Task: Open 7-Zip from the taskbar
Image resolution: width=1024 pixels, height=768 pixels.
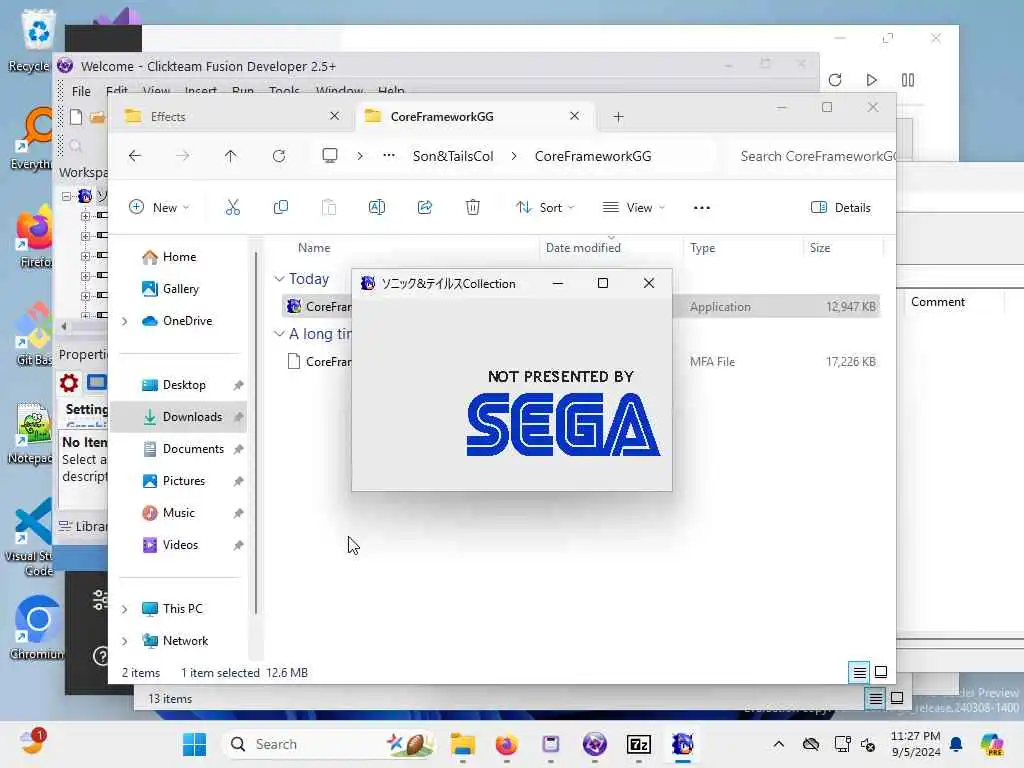Action: pos(639,744)
